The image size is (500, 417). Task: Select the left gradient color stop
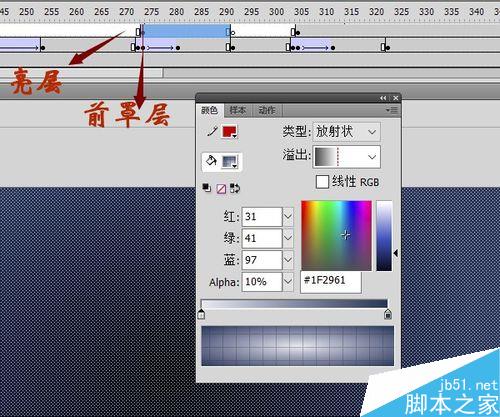pos(201,314)
